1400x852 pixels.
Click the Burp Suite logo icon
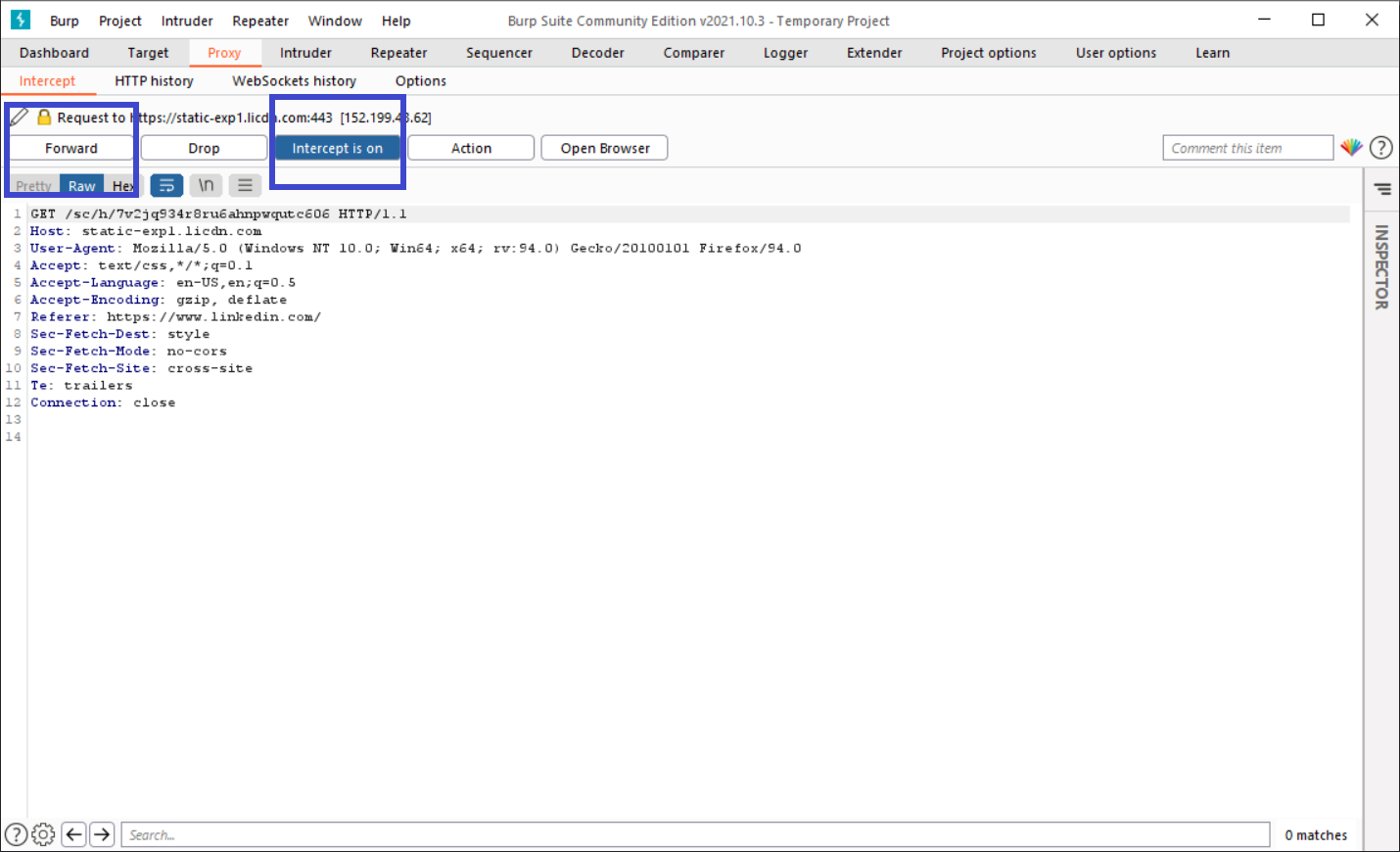(21, 20)
